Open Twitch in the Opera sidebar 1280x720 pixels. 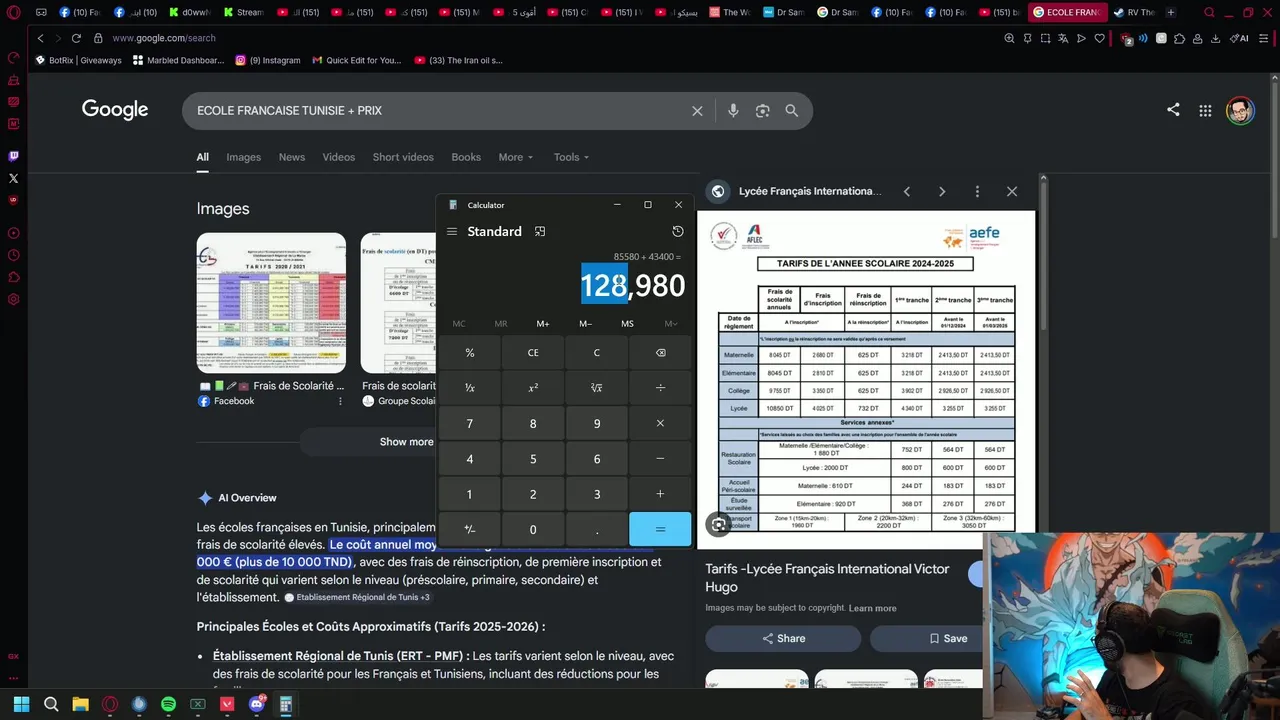[13, 156]
